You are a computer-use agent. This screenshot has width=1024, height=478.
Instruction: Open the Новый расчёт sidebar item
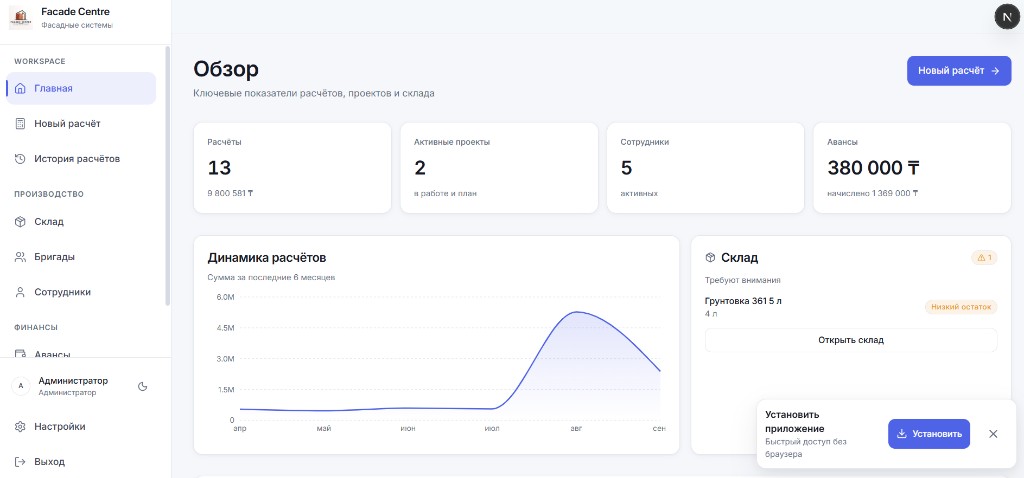(x=81, y=123)
